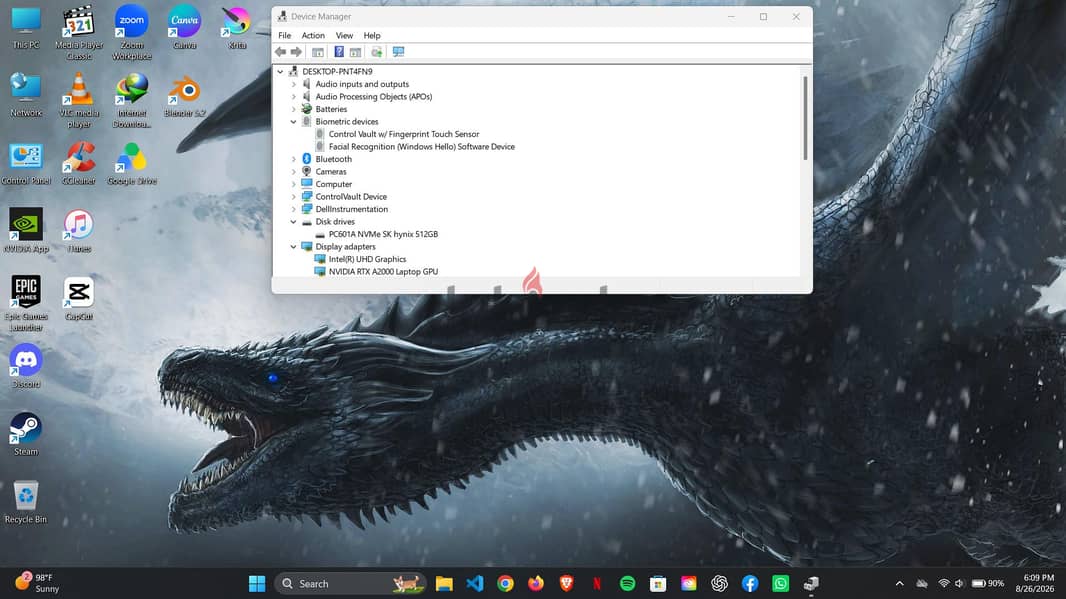Expand the DellInstrumentation category
The image size is (1066, 599).
(x=294, y=209)
